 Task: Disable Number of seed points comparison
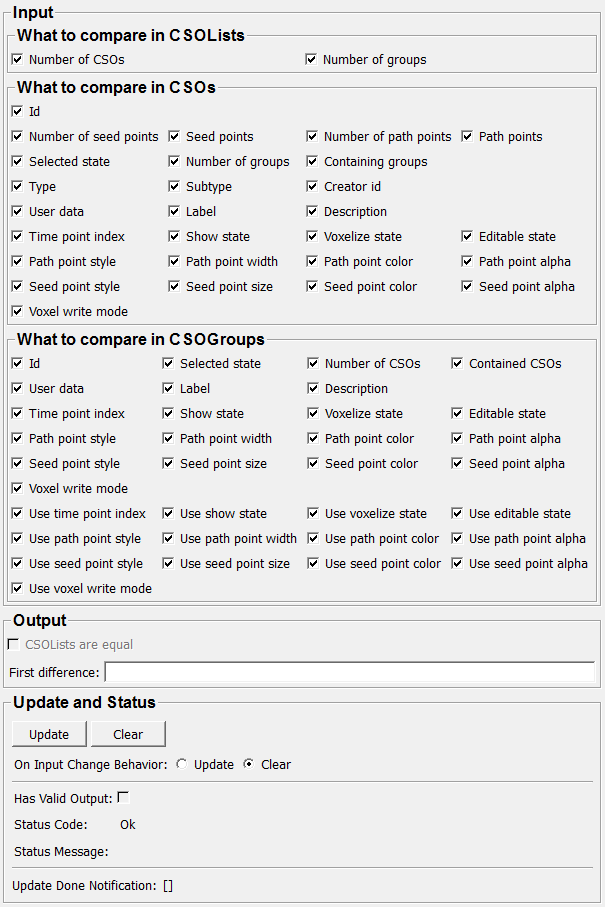pyautogui.click(x=17, y=137)
